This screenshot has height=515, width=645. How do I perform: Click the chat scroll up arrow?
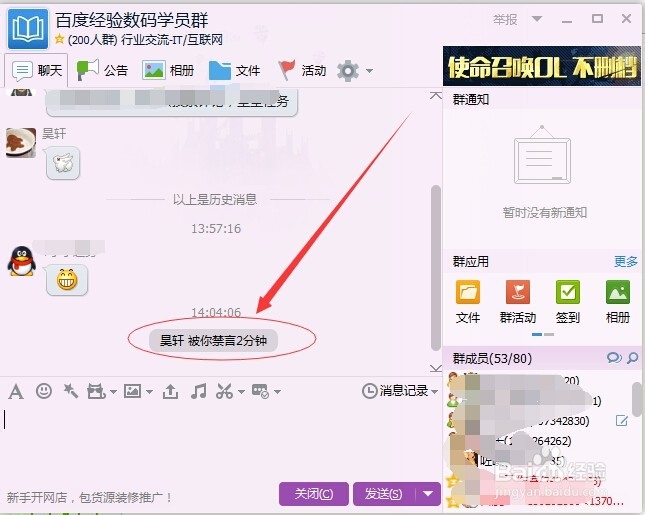436,96
